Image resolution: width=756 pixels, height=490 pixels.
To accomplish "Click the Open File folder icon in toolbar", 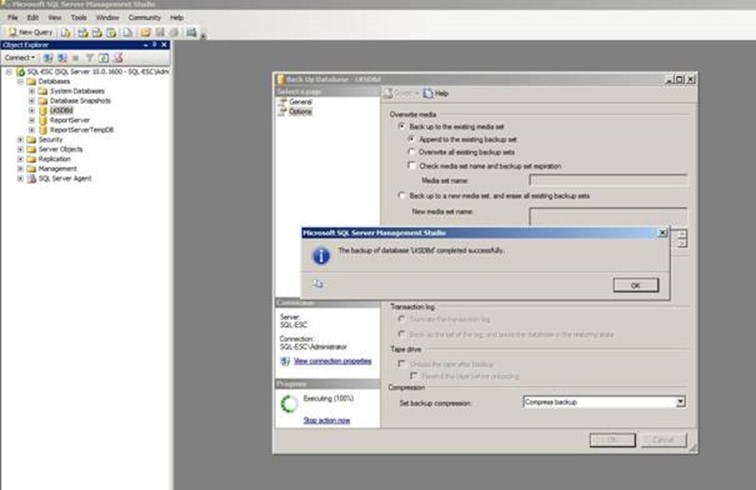I will (x=146, y=32).
